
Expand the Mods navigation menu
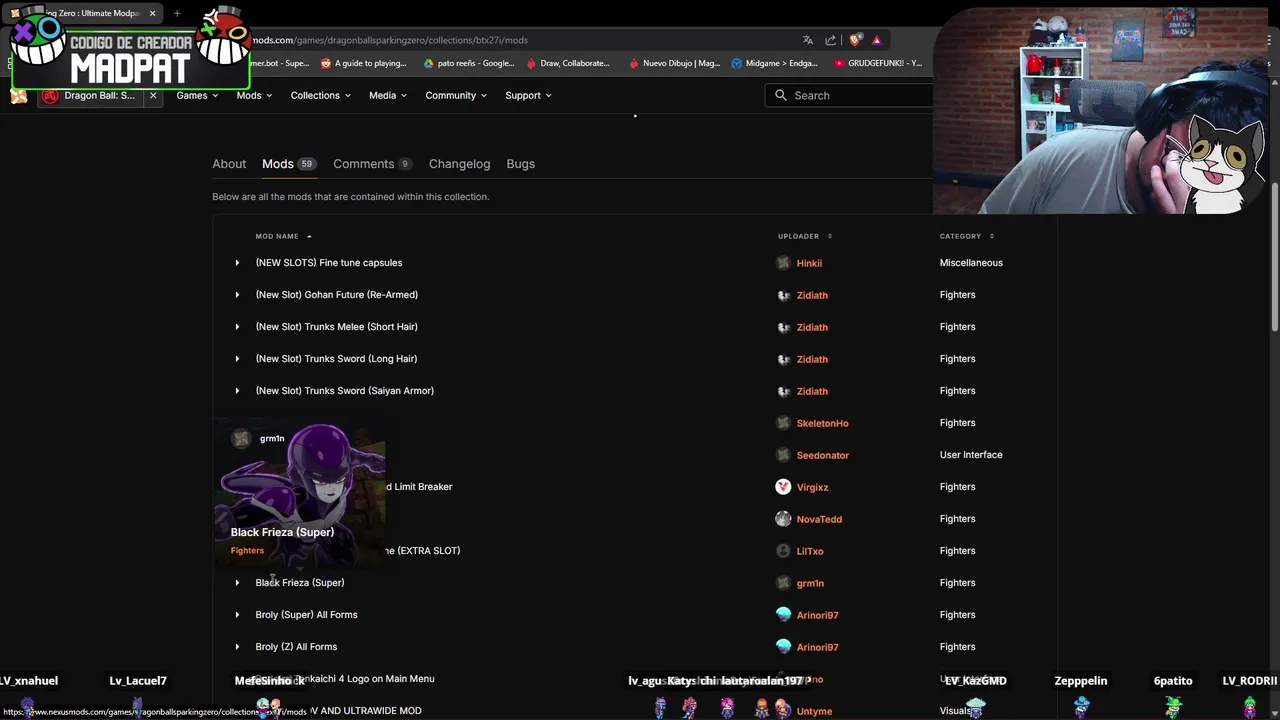click(x=254, y=95)
